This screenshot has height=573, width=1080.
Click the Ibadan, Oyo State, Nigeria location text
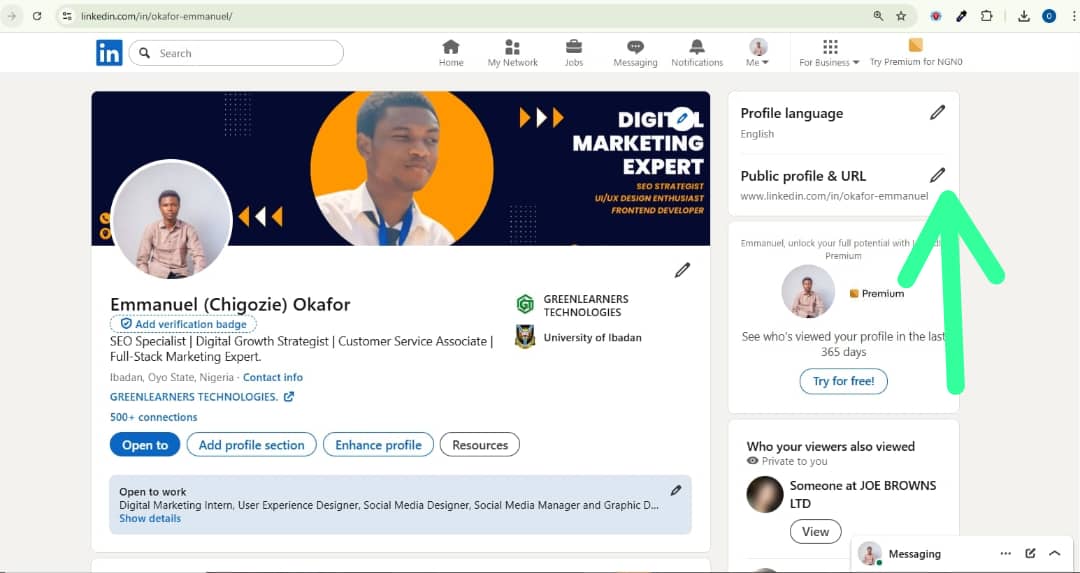173,377
